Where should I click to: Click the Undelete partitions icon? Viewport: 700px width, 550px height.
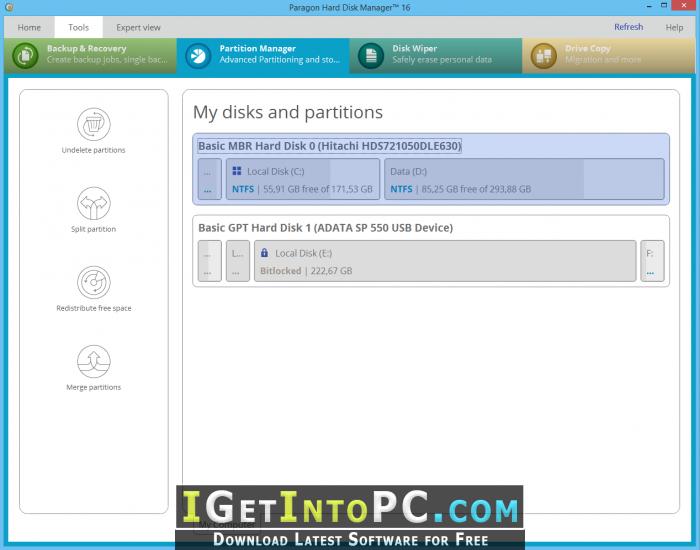coord(93,124)
